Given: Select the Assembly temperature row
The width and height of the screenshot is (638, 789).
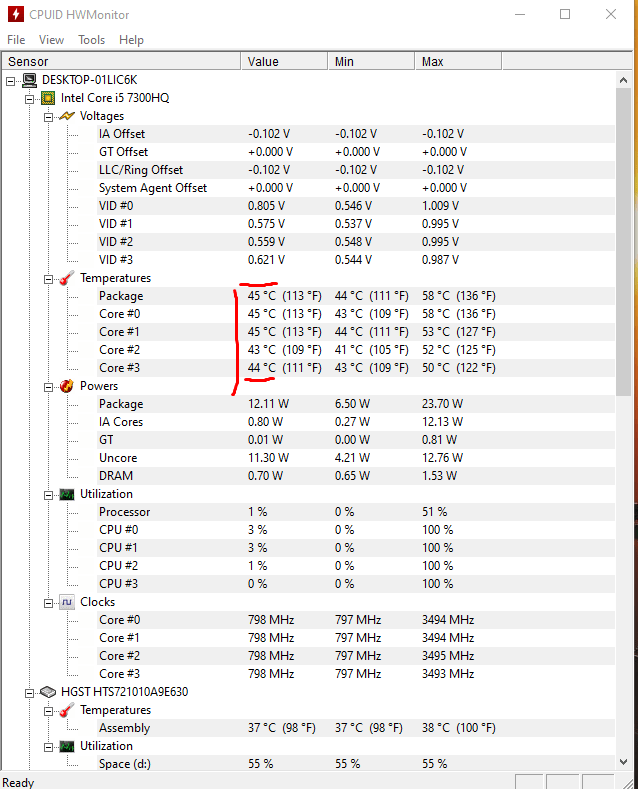Looking at the screenshot, I should pos(355,729).
